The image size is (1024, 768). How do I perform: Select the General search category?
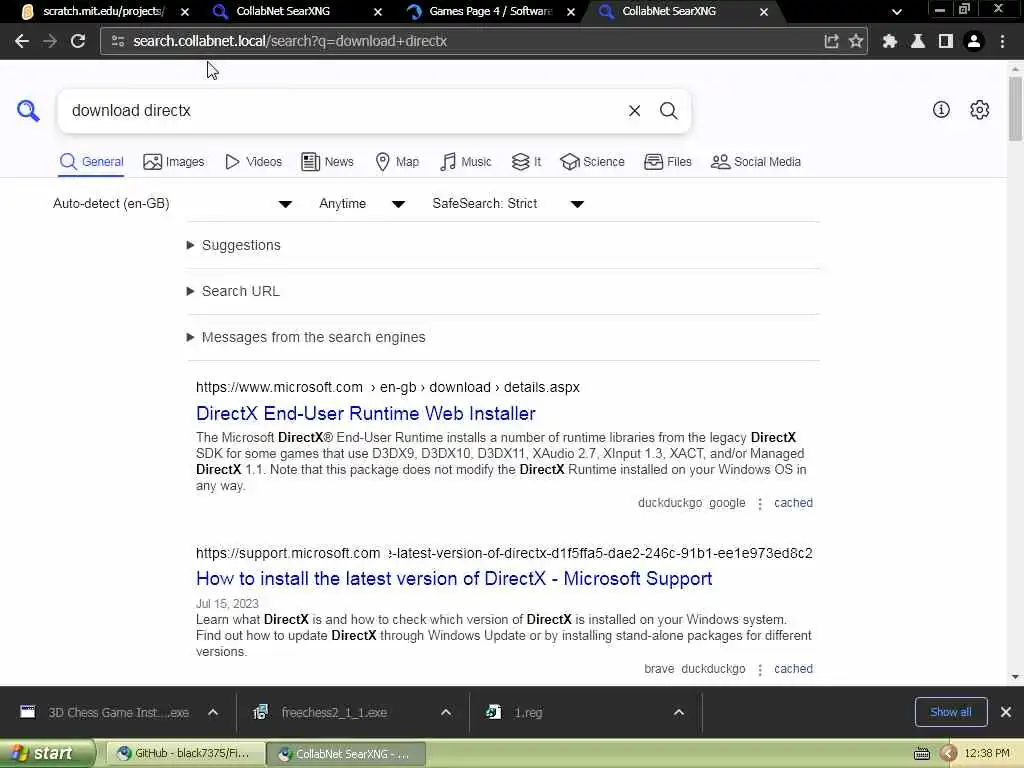click(x=91, y=161)
